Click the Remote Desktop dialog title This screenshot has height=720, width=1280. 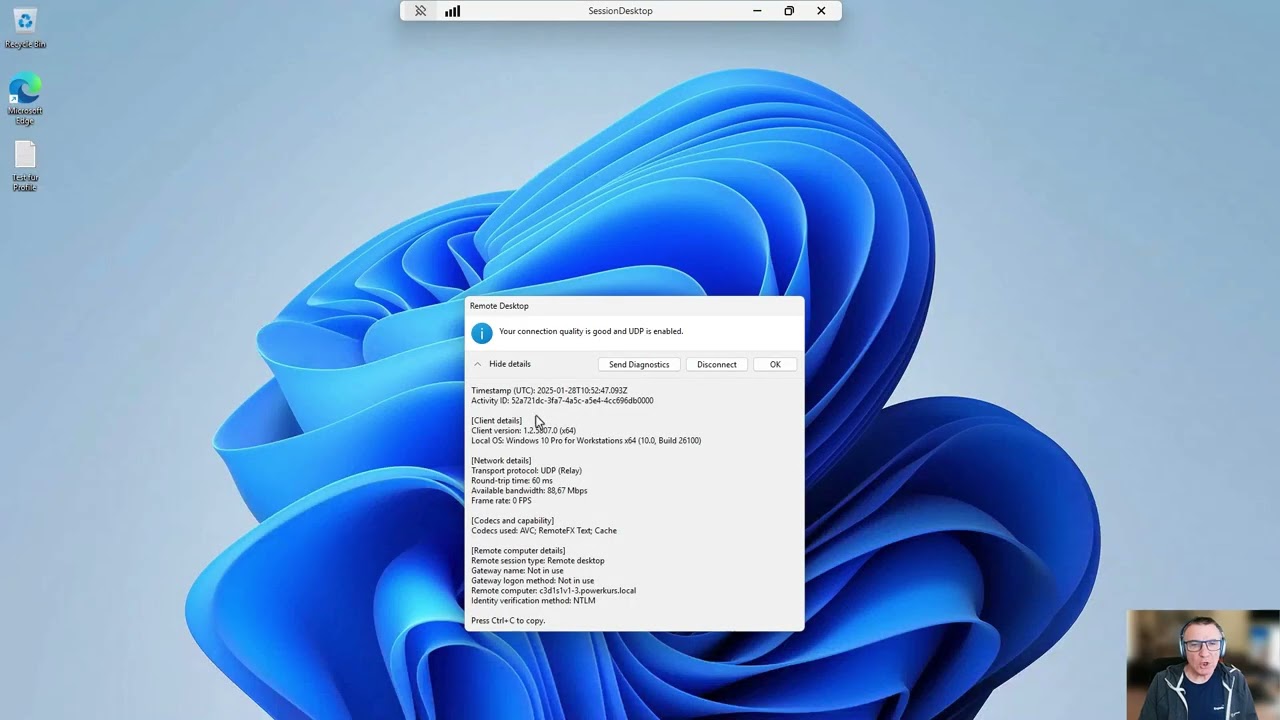tap(499, 306)
